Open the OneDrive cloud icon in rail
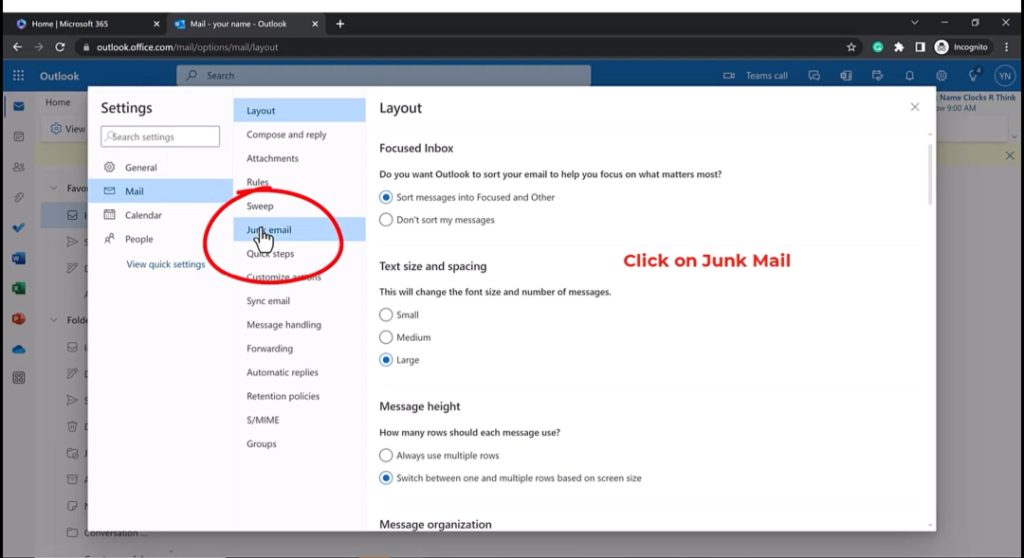This screenshot has height=558, width=1024. point(18,349)
